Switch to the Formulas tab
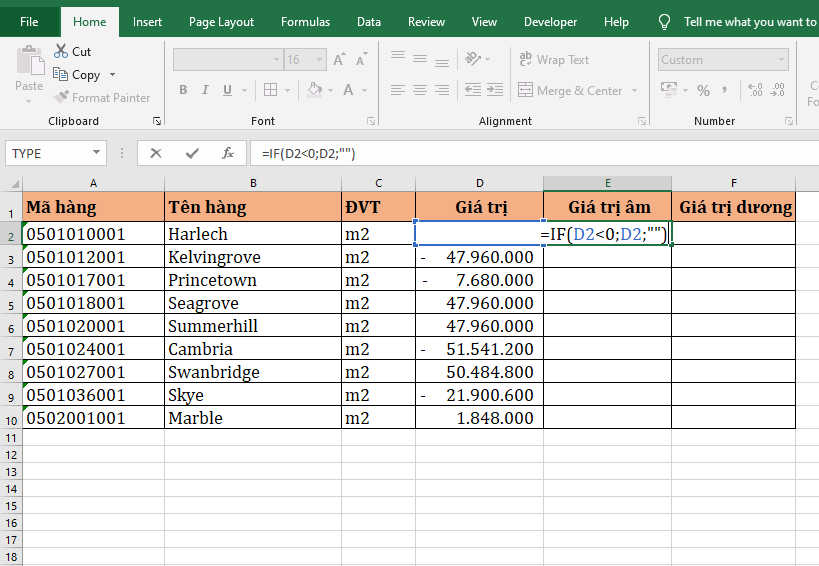This screenshot has width=819, height=566. tap(305, 22)
